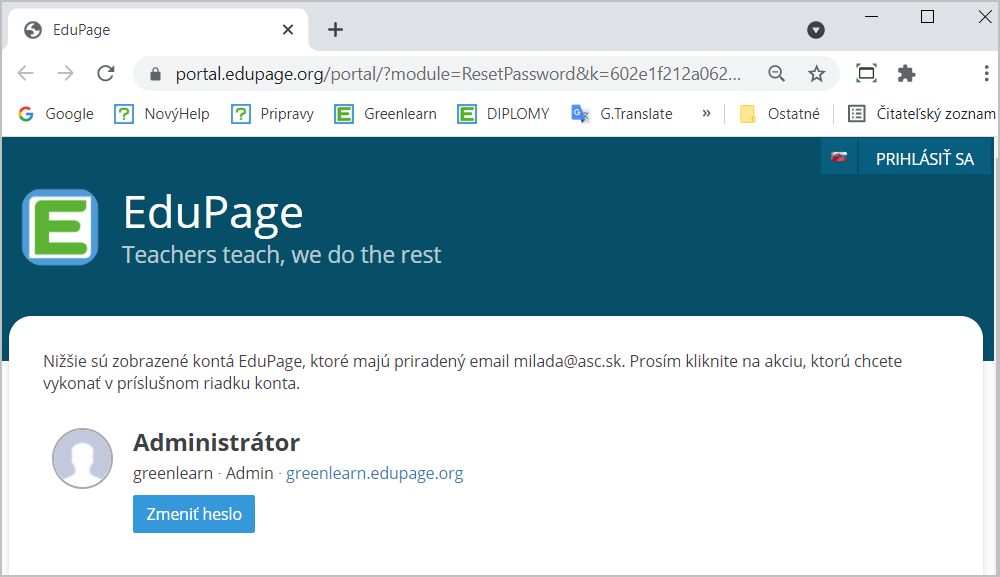The height and width of the screenshot is (577, 1000).
Task: Expand hidden bookmarks chevron
Action: [706, 113]
